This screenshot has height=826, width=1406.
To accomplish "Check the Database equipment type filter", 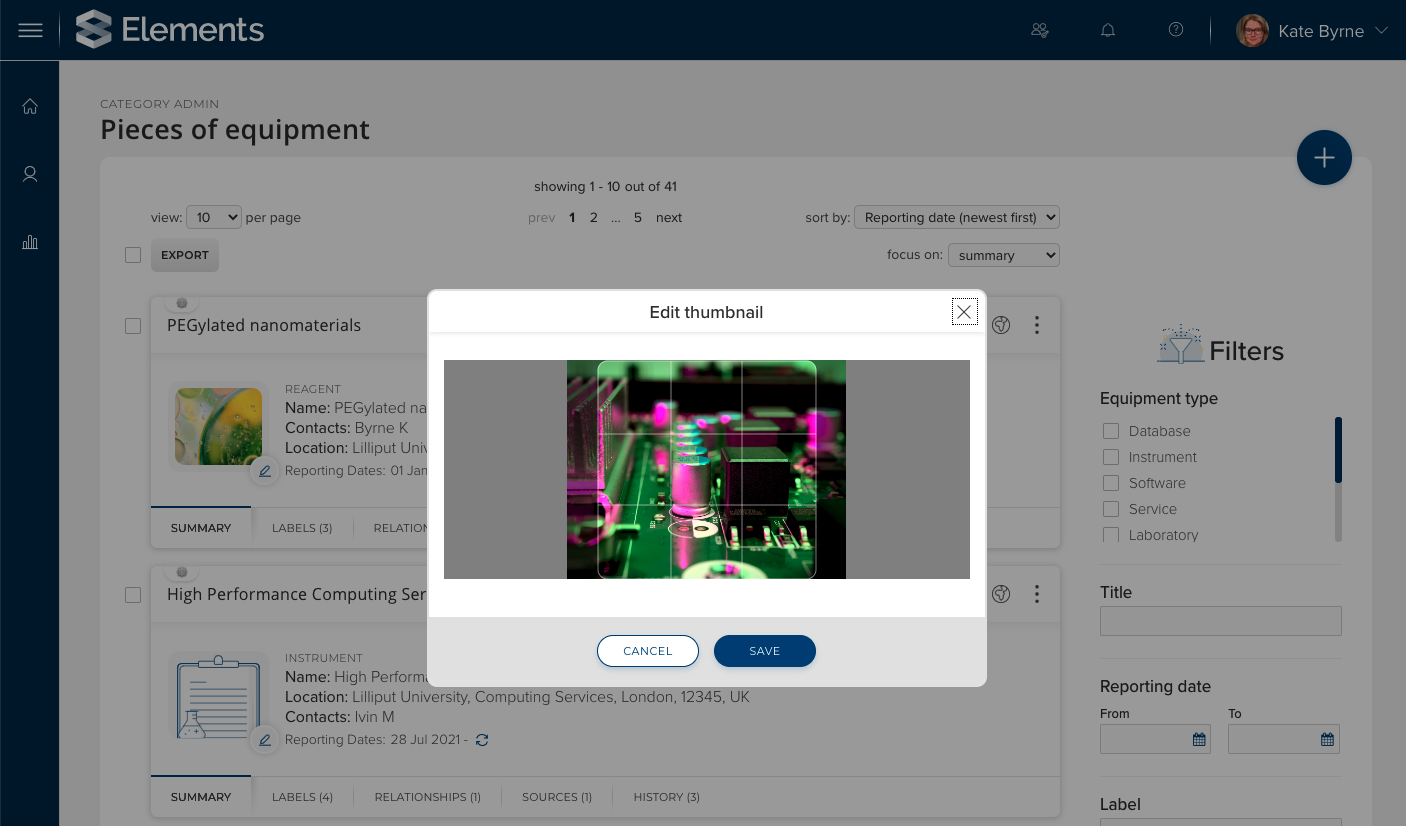I will point(1111,431).
